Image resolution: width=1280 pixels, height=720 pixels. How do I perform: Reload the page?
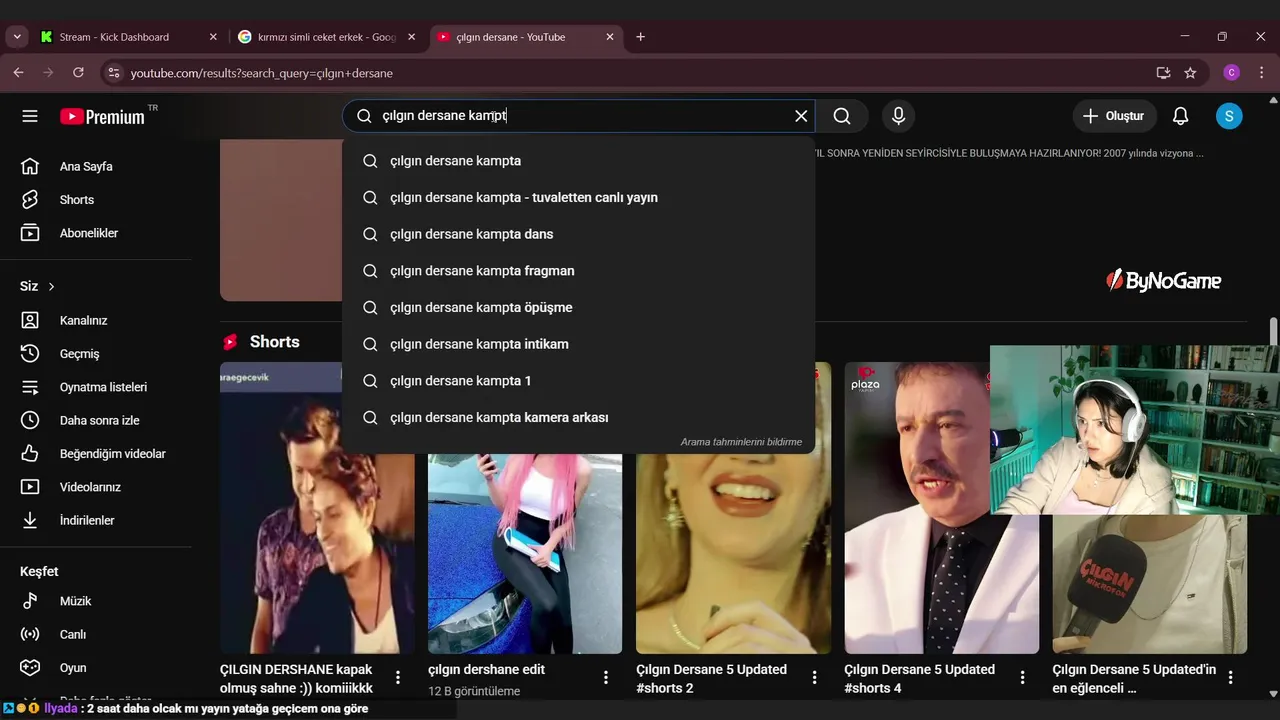pyautogui.click(x=78, y=73)
